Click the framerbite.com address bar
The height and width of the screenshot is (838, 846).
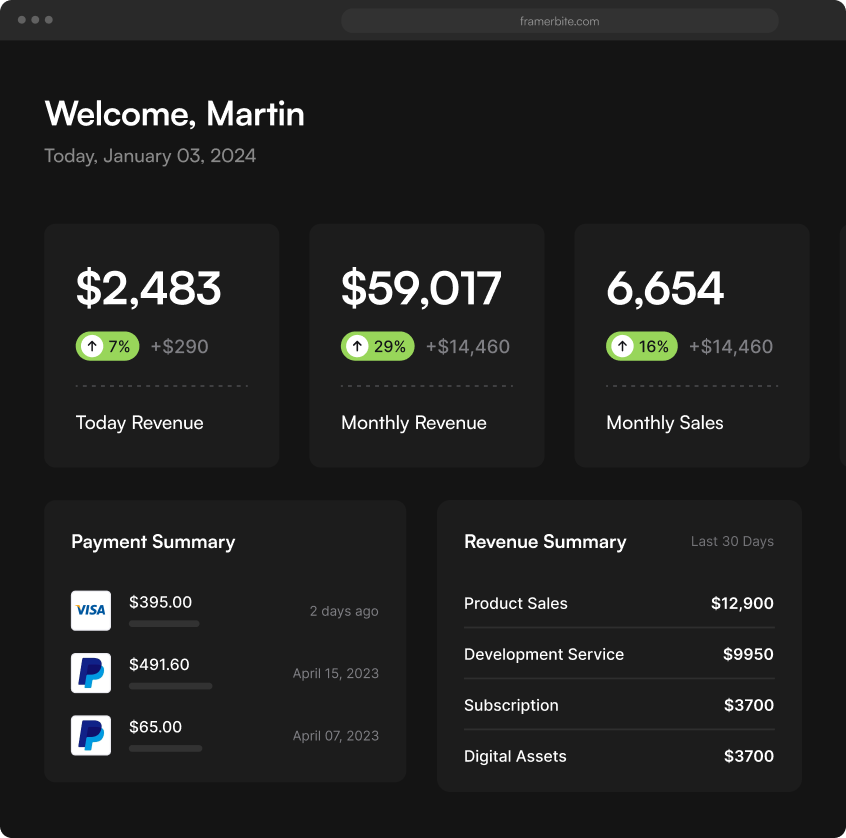[560, 21]
